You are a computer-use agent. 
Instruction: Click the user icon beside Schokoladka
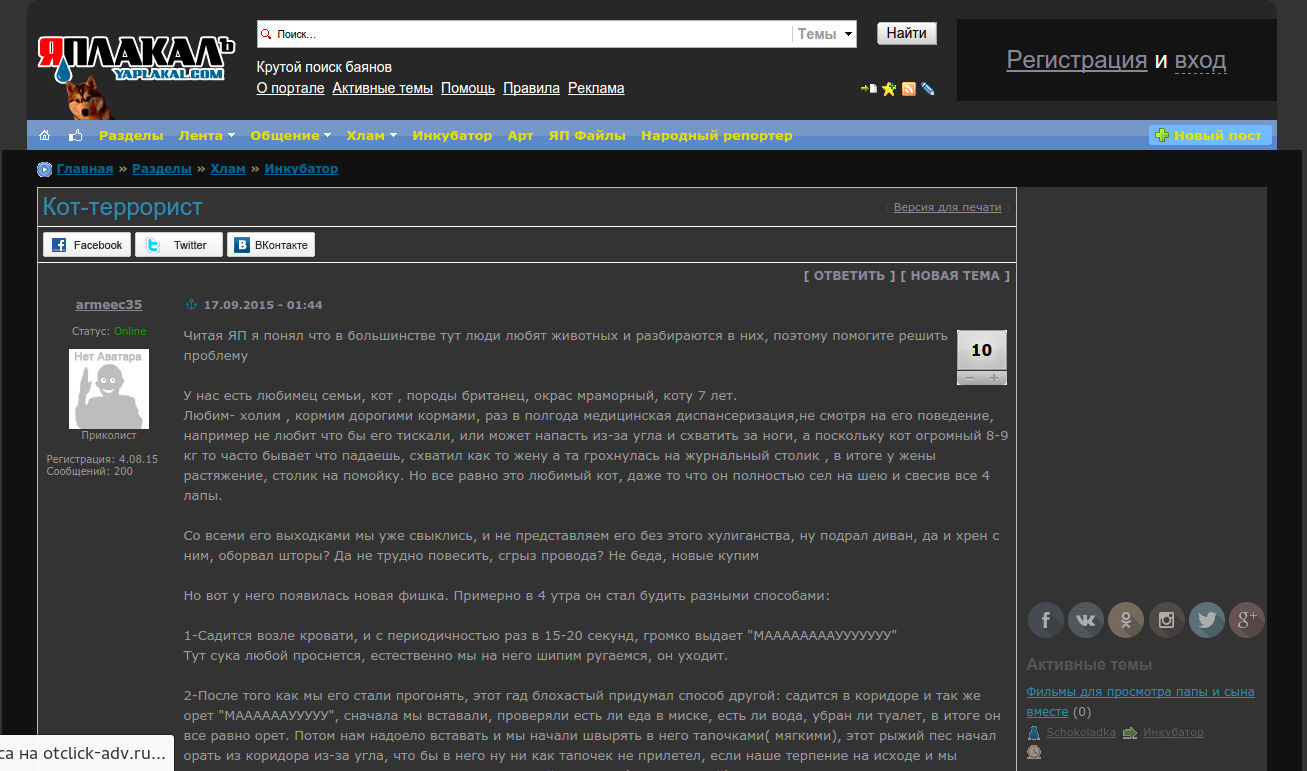pos(1034,733)
